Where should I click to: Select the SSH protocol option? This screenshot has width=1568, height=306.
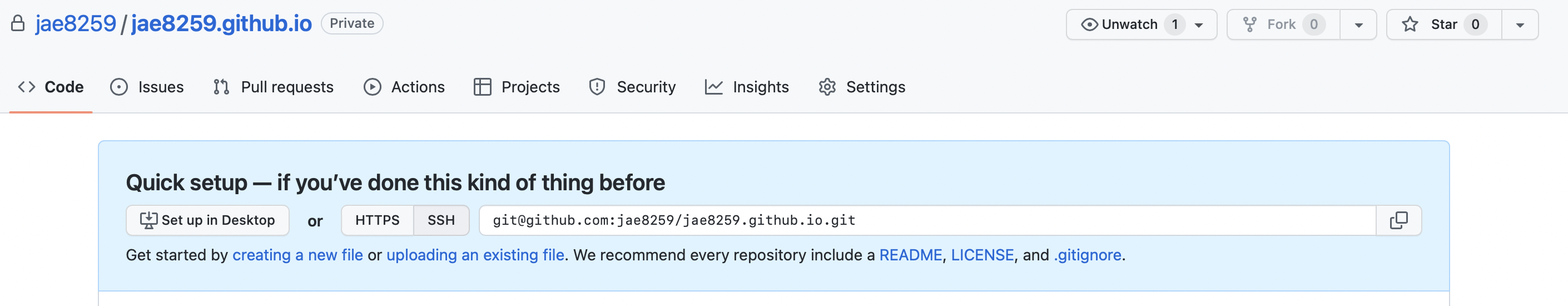[x=441, y=220]
